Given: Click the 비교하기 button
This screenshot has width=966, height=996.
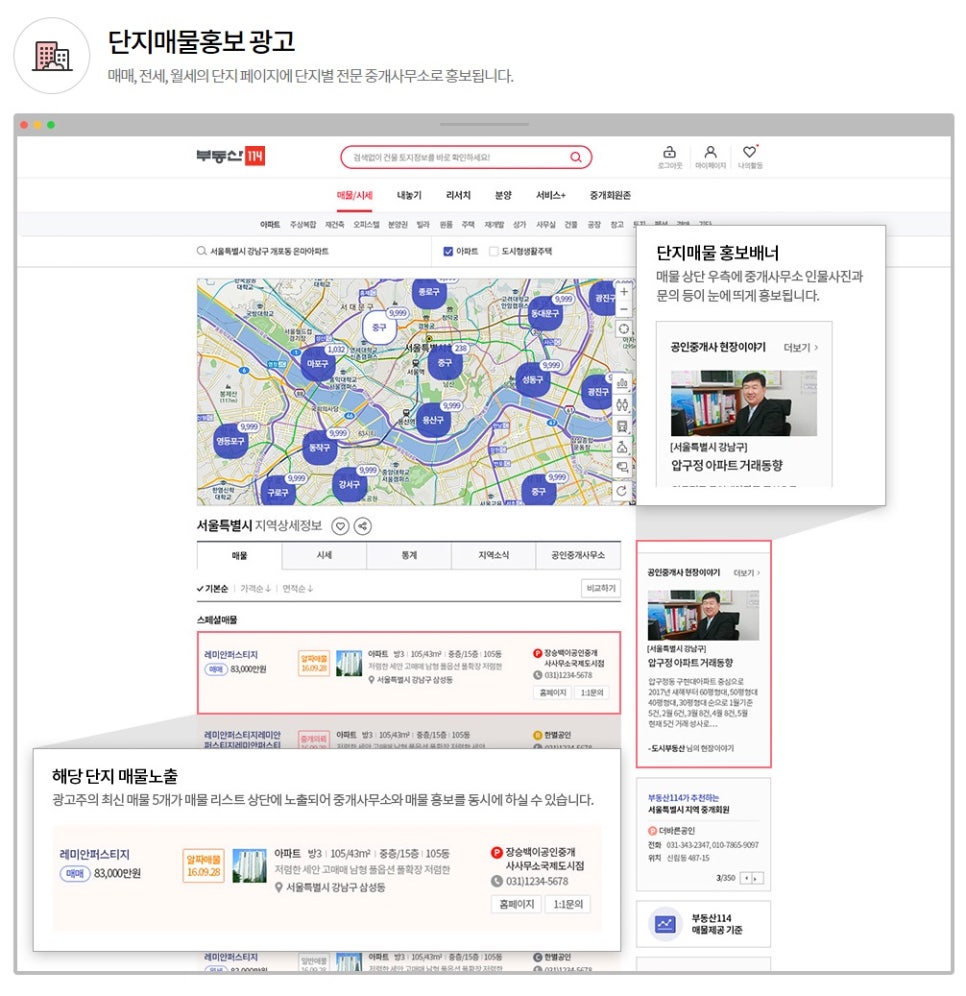Looking at the screenshot, I should click(x=601, y=588).
